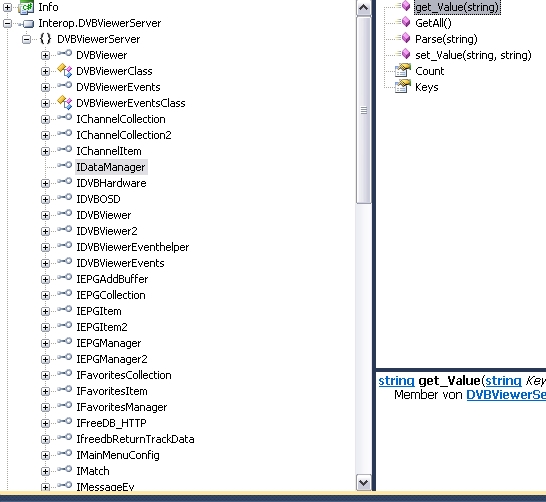Select the IFavoritesCollection interface

124,375
